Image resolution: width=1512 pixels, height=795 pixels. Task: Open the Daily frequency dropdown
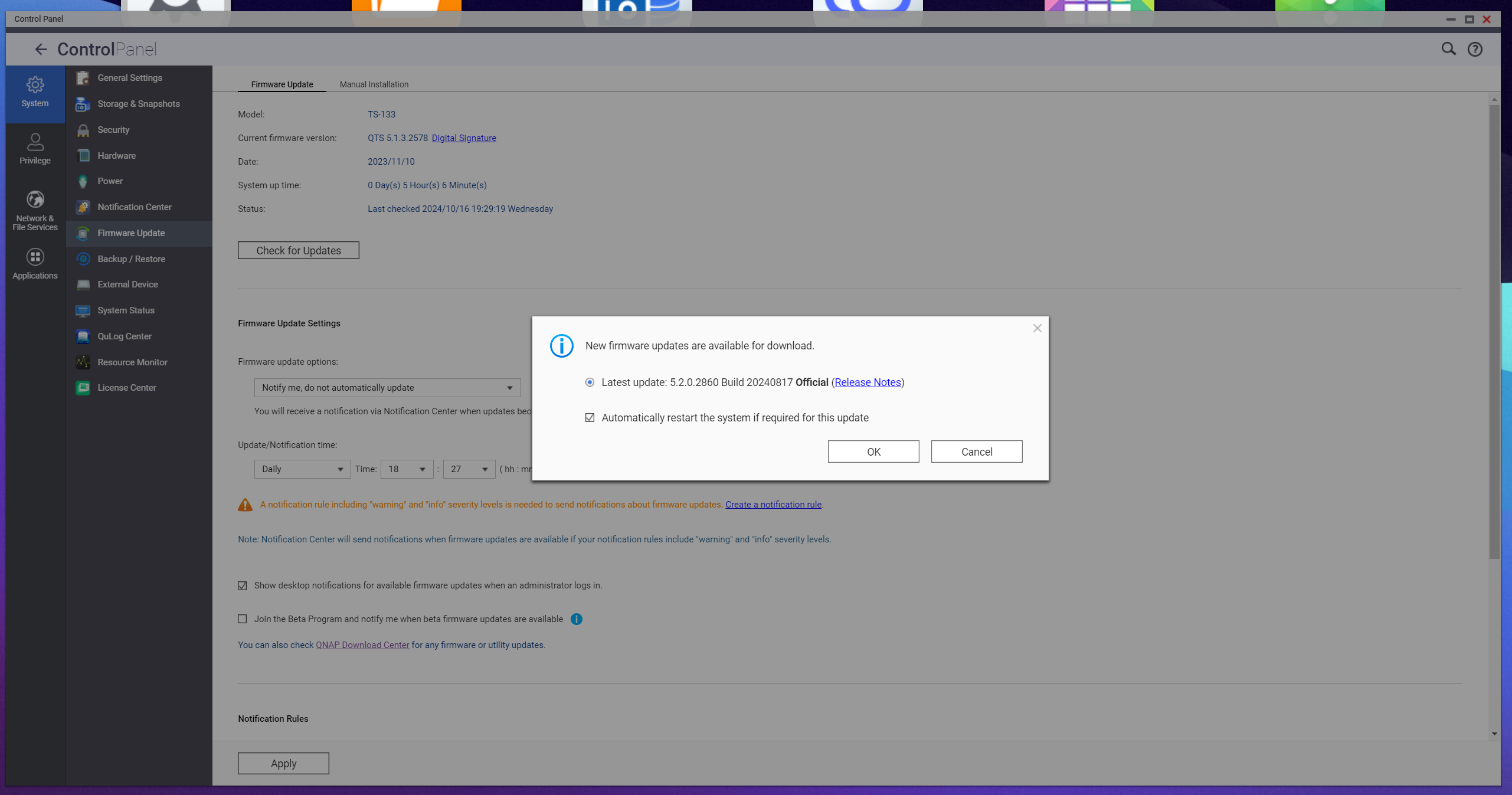[x=302, y=469]
